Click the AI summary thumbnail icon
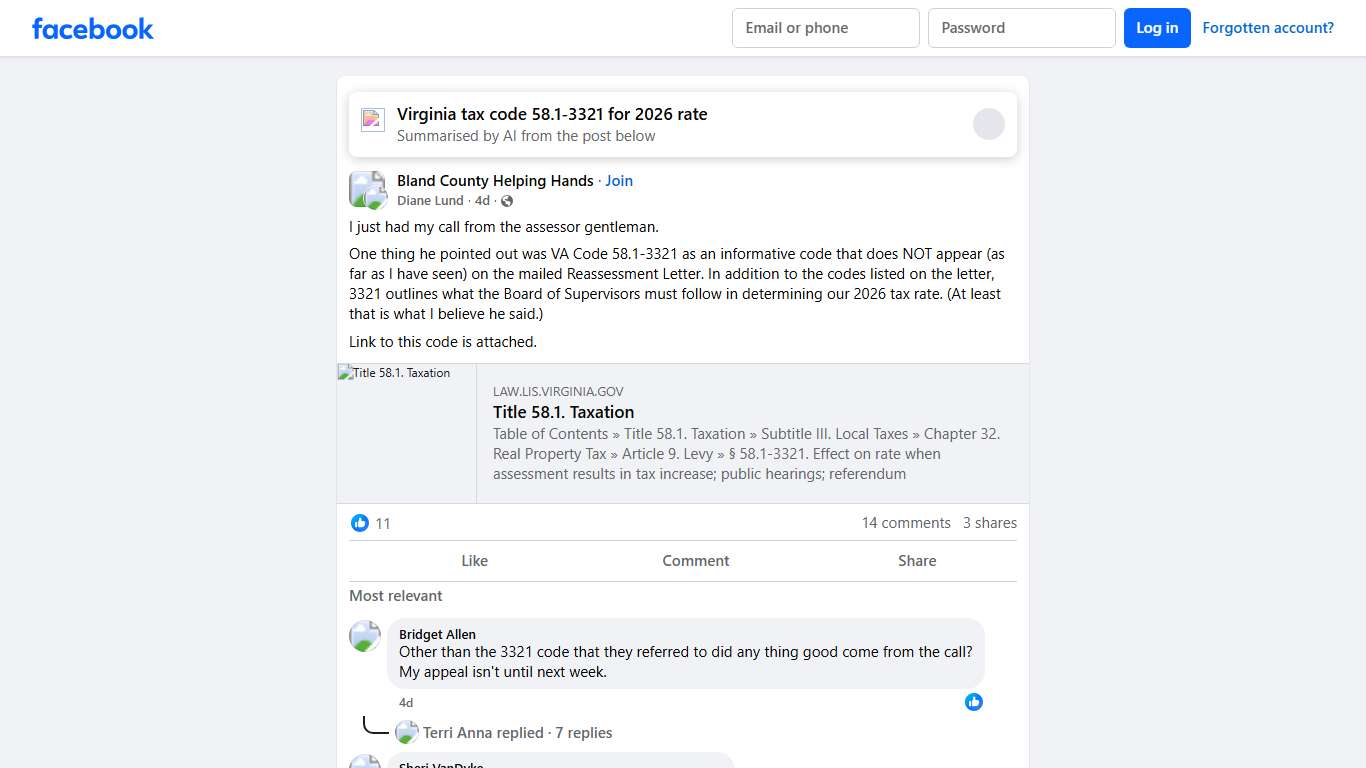The width and height of the screenshot is (1366, 768). [373, 120]
